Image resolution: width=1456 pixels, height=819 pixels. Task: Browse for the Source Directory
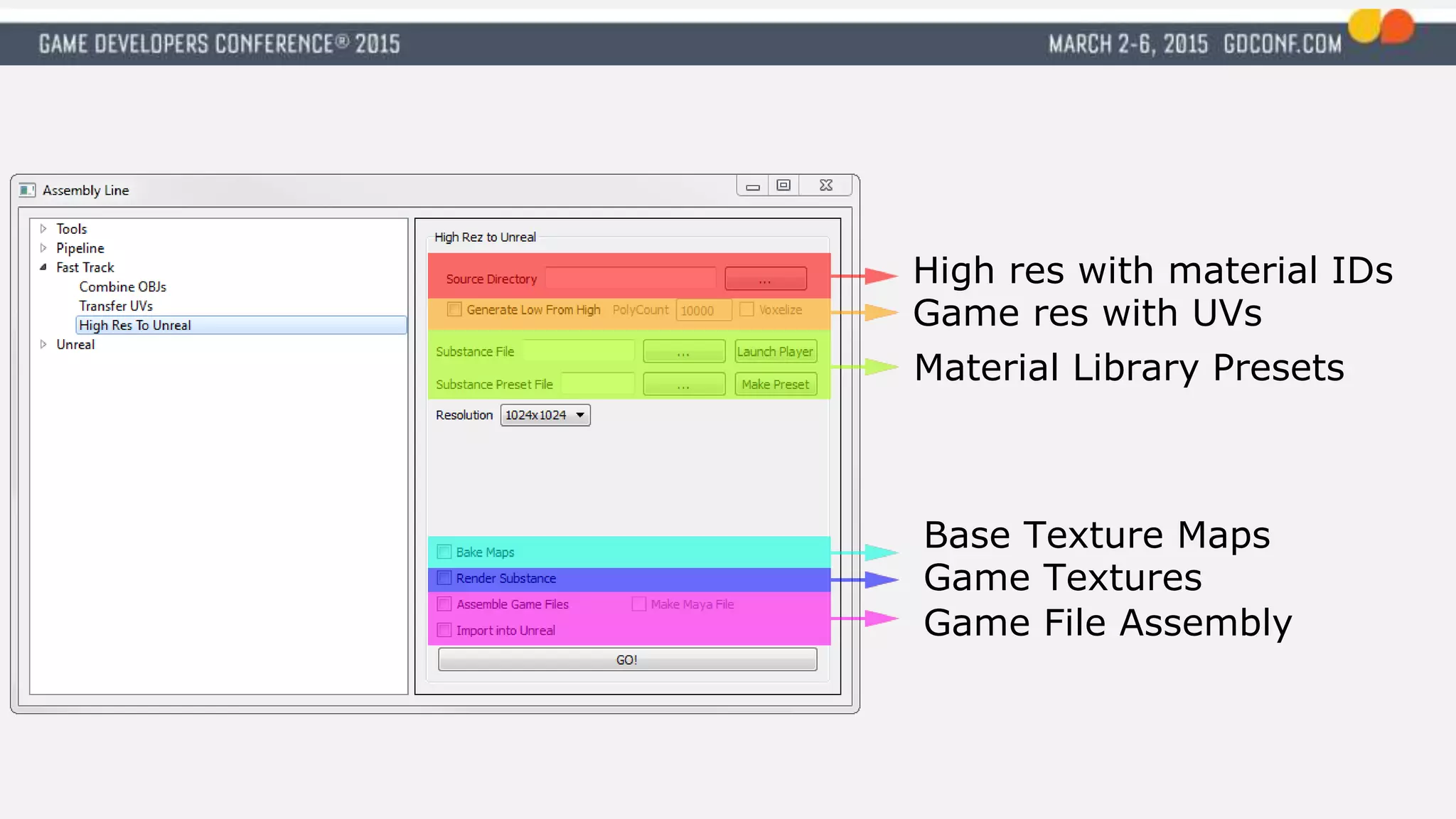(766, 279)
